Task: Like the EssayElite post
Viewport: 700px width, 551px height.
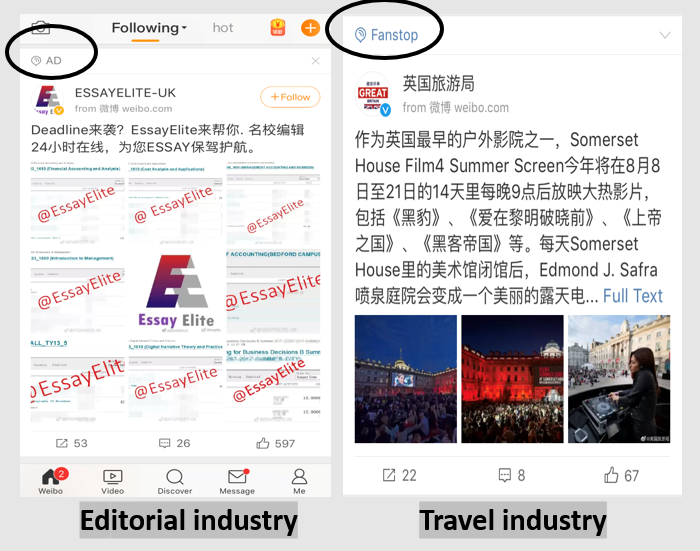Action: pyautogui.click(x=274, y=443)
